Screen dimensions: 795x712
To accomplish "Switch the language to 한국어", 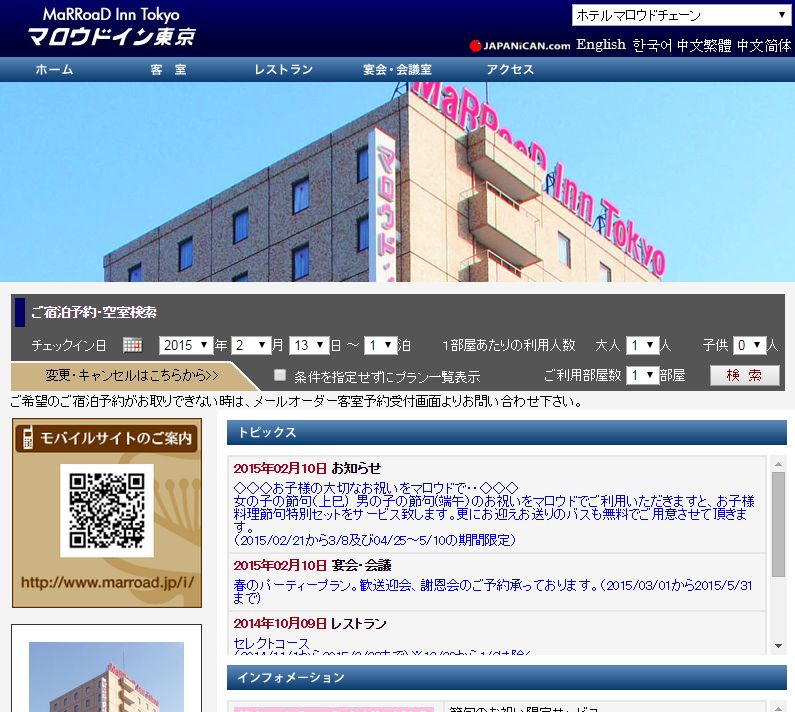I will [652, 45].
